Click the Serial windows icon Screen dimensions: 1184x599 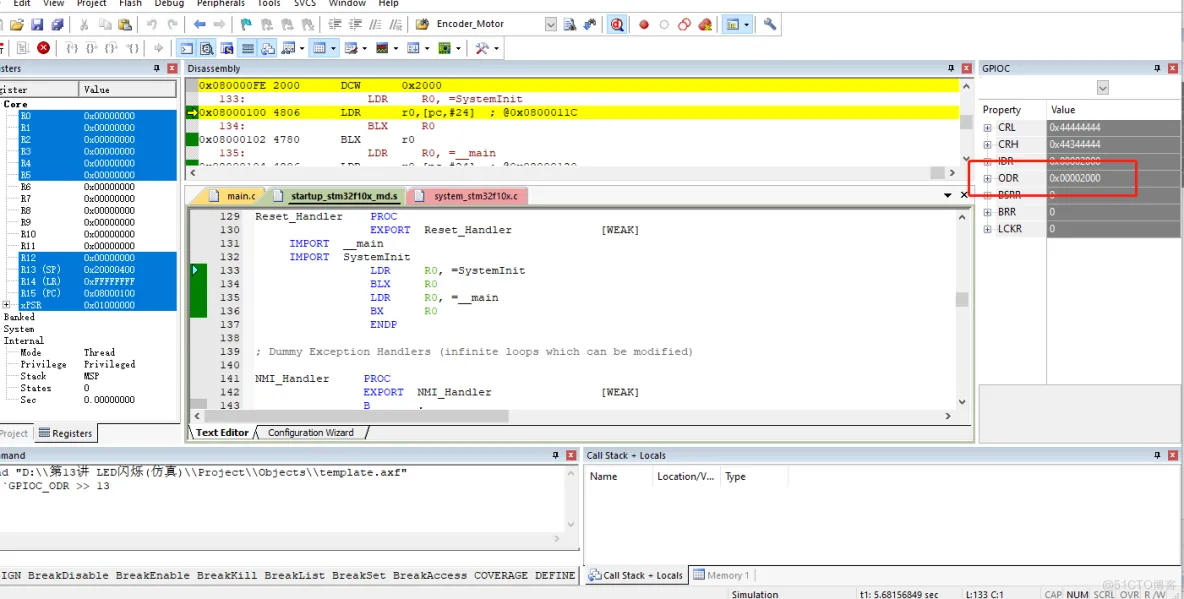351,48
